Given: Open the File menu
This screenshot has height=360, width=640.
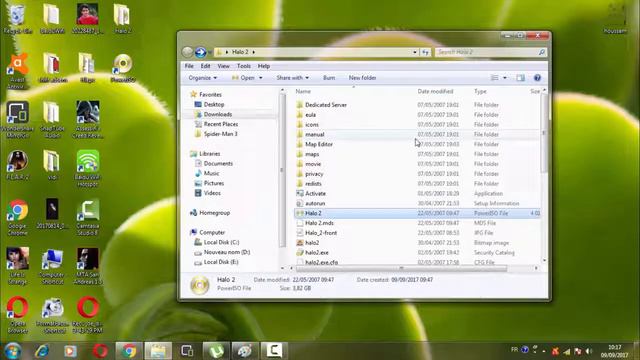Looking at the screenshot, I should (x=189, y=66).
